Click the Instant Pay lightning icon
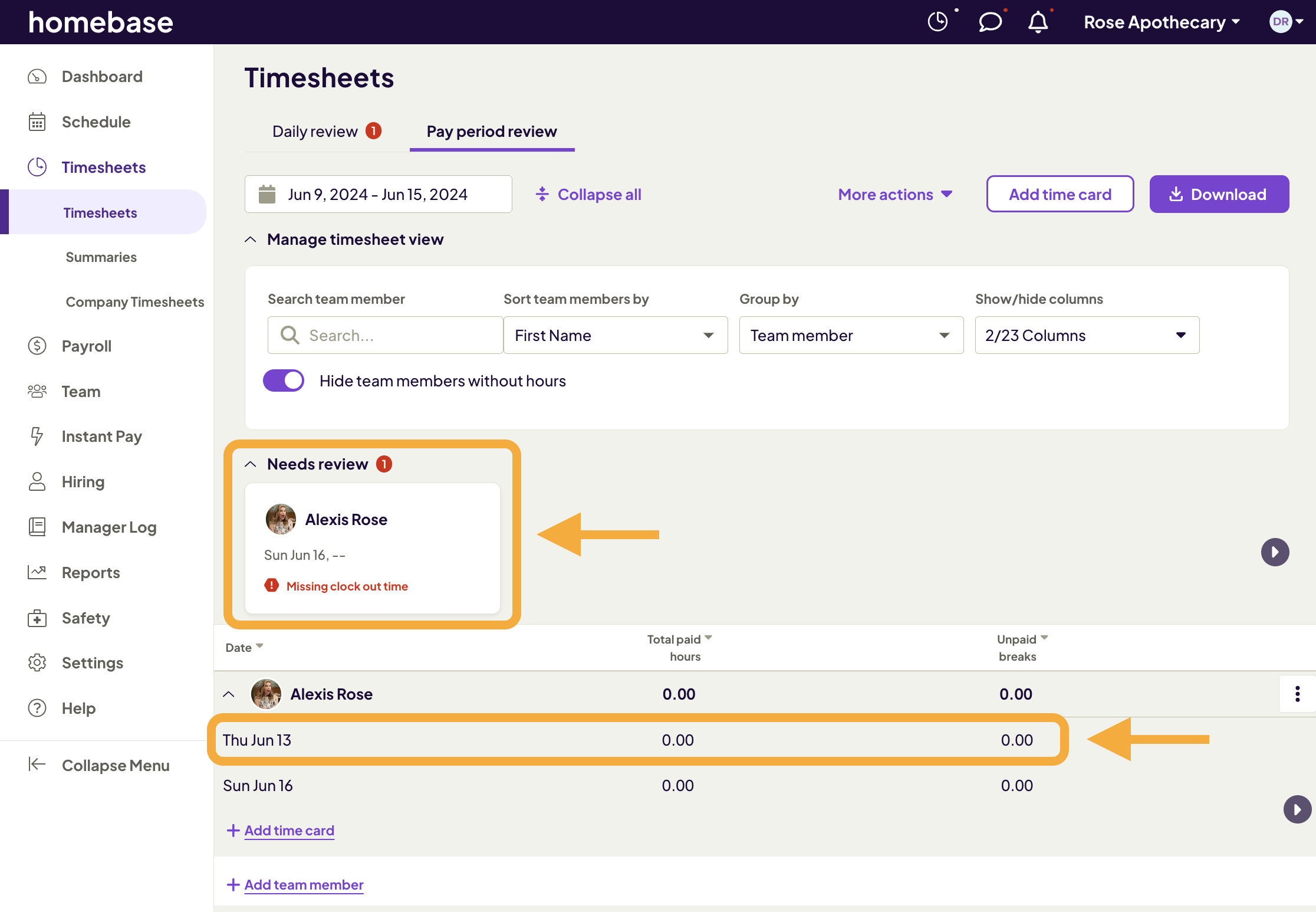The height and width of the screenshot is (912, 1316). (37, 437)
